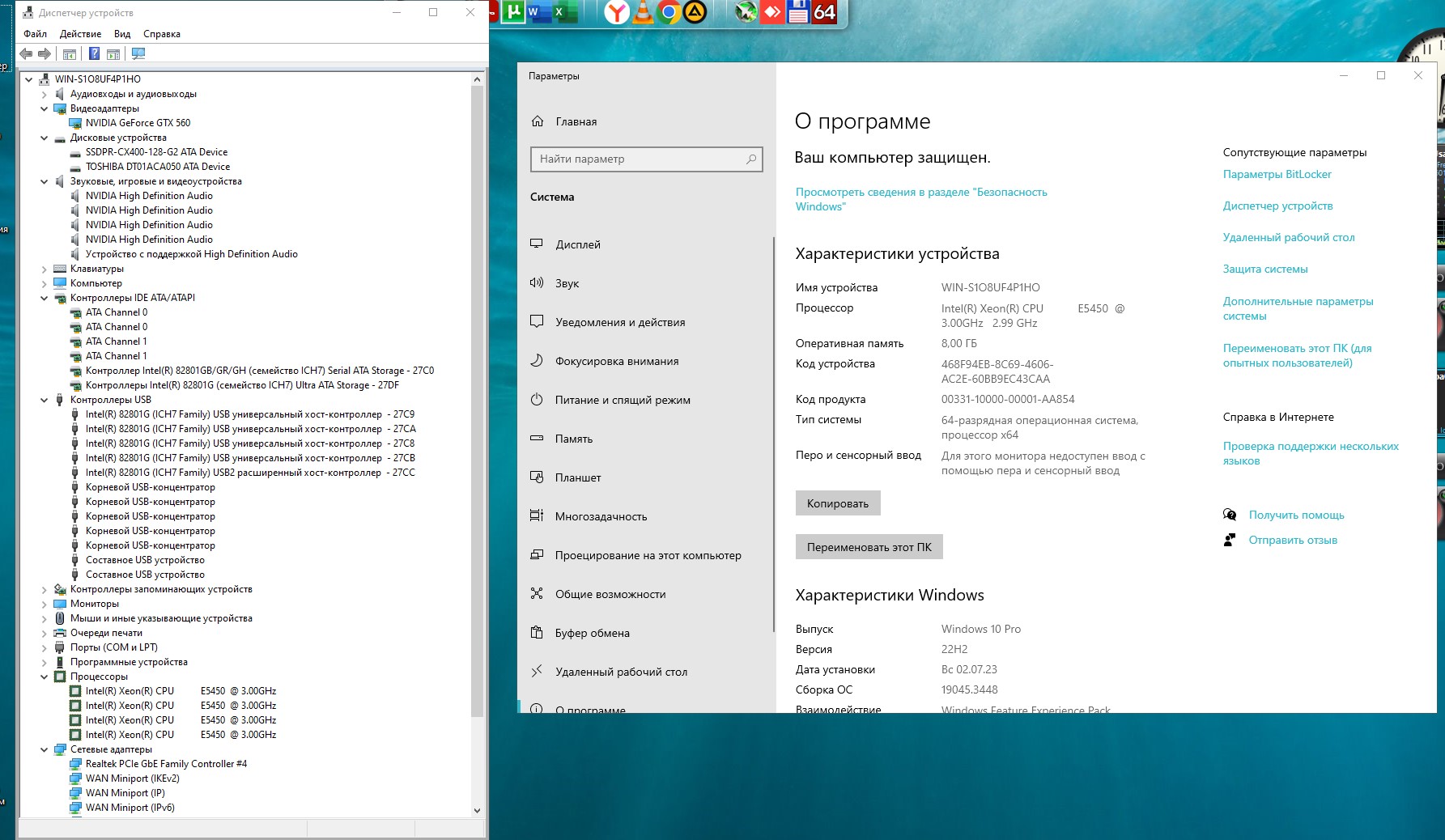The width and height of the screenshot is (1445, 840).
Task: Open the Параметры BitLocker link
Action: tap(1277, 174)
